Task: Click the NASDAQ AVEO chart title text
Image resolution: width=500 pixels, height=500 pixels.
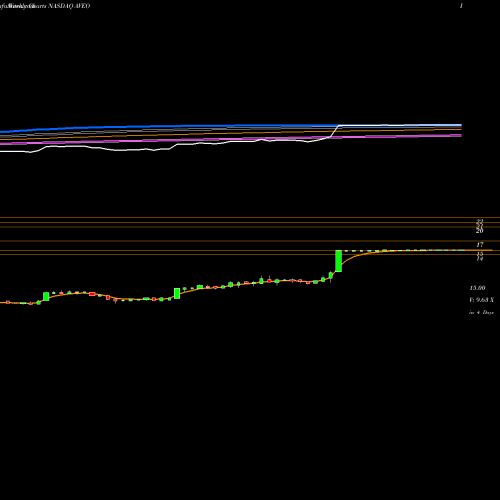Action: point(69,6)
